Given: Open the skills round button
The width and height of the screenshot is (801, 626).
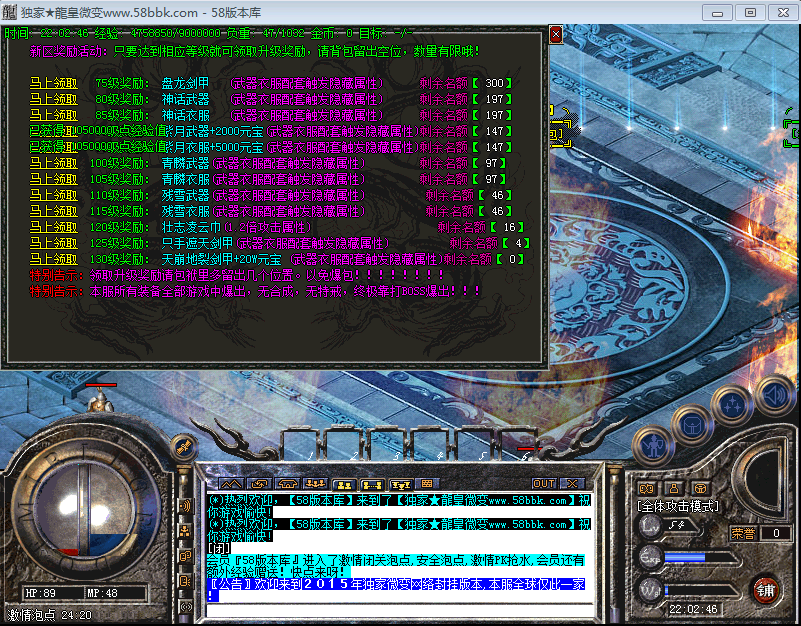Looking at the screenshot, I should [733, 404].
